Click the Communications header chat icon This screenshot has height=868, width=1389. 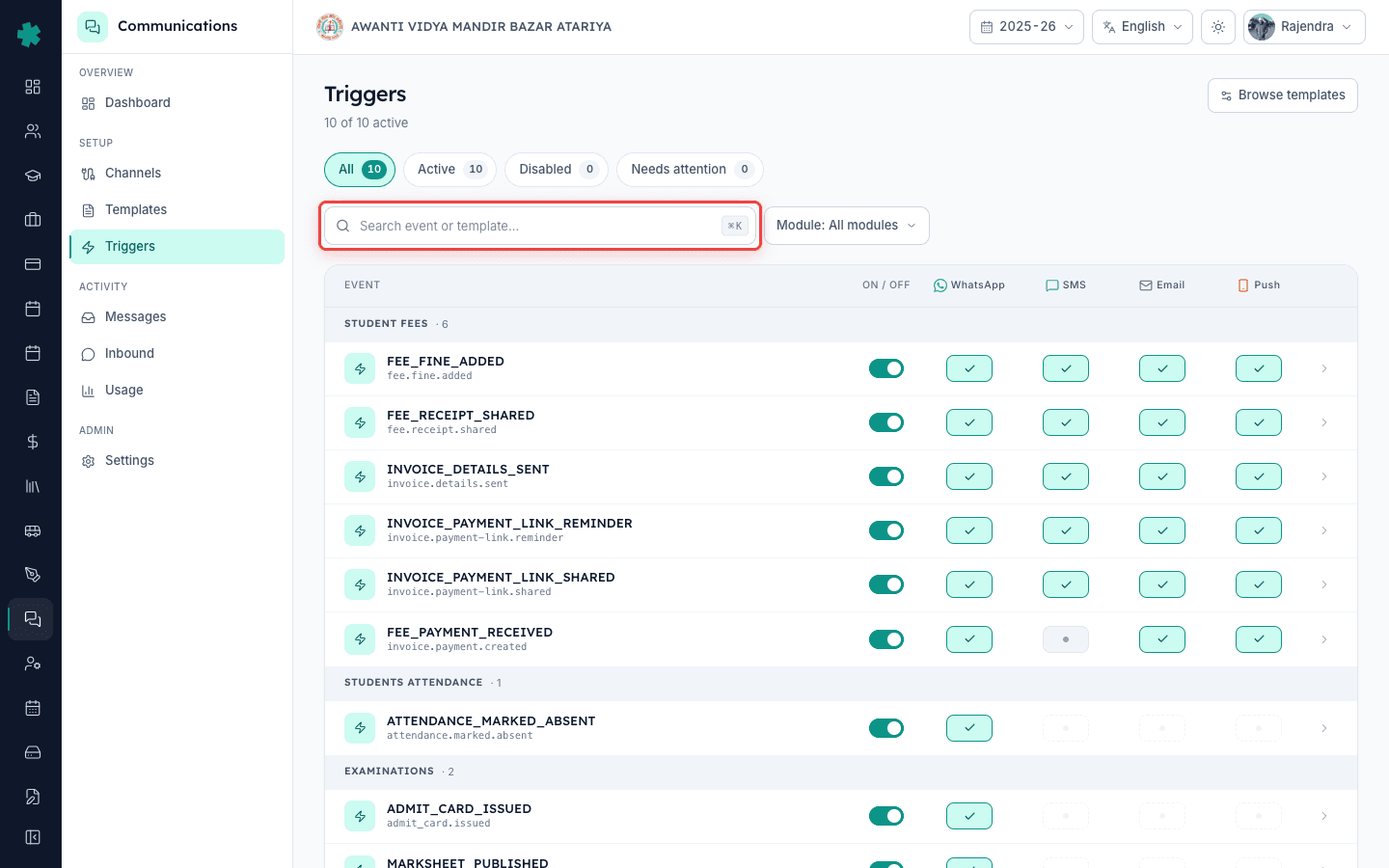[93, 27]
